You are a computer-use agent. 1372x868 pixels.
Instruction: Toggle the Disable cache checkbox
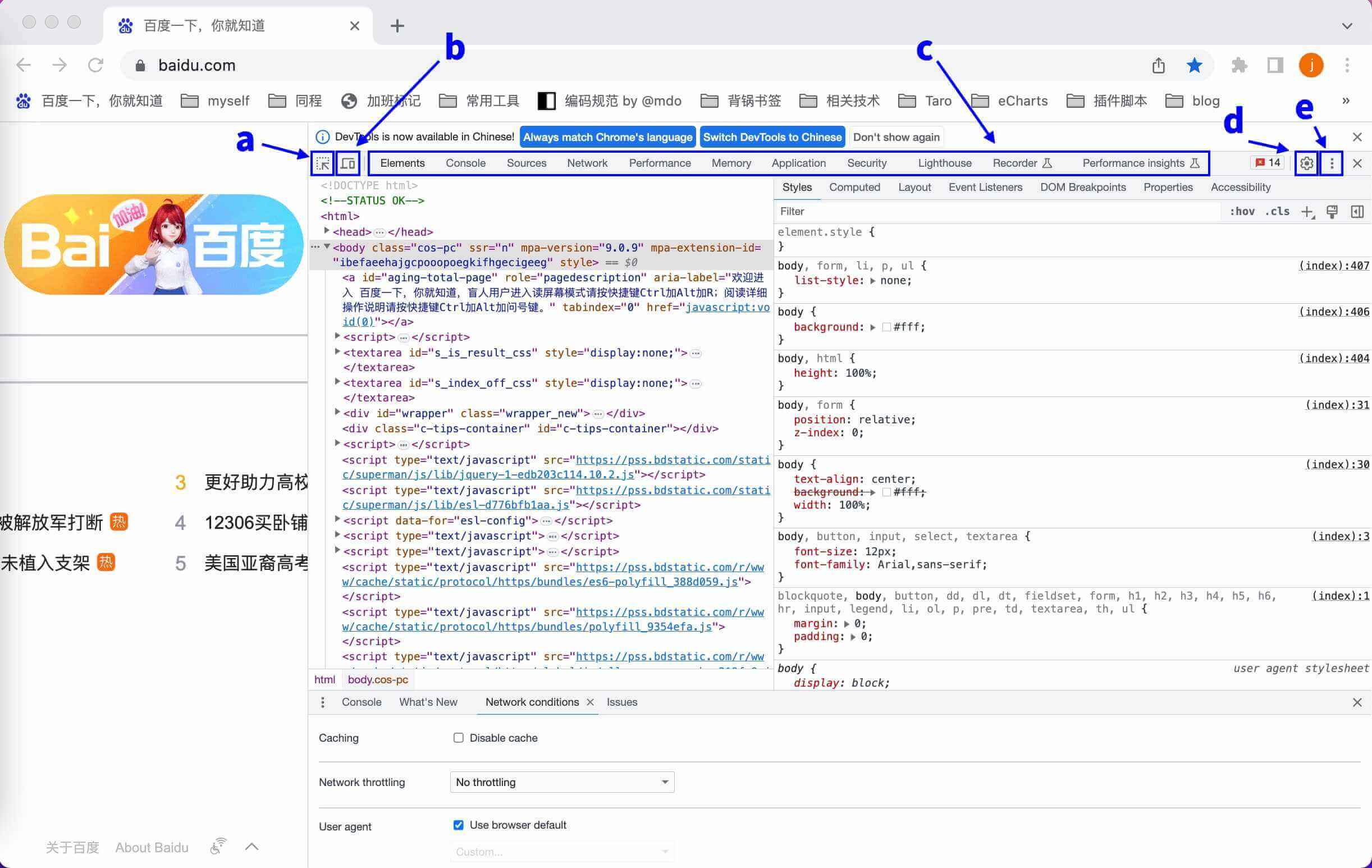[x=459, y=738]
